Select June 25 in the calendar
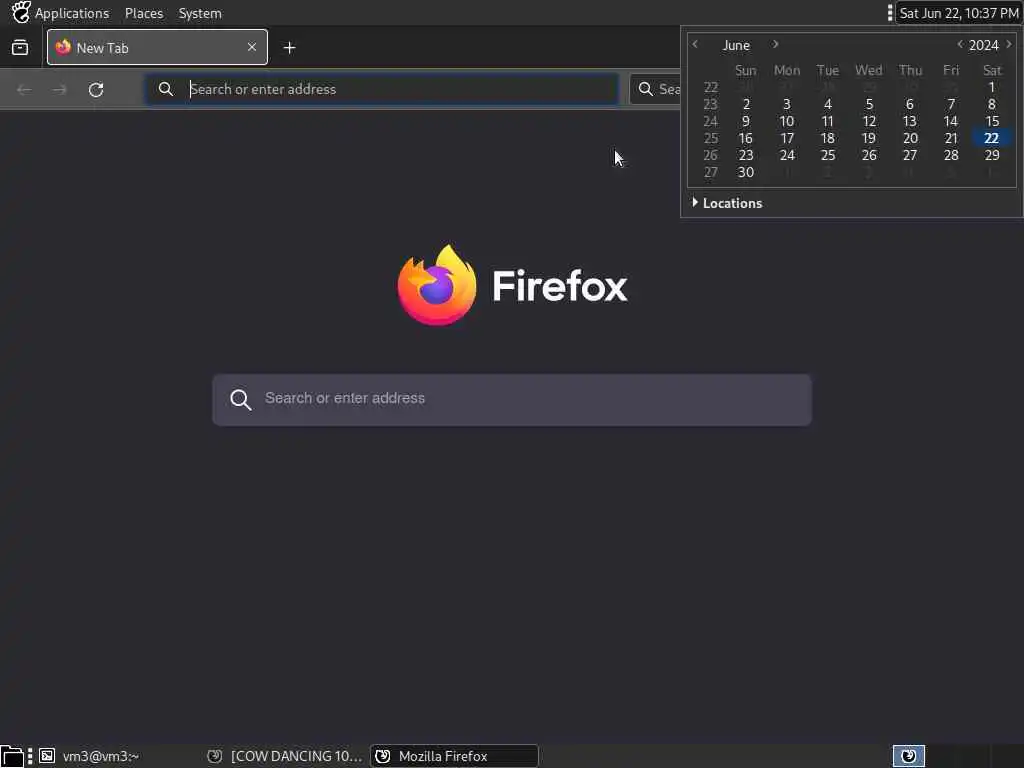Image resolution: width=1024 pixels, height=768 pixels. [x=827, y=155]
